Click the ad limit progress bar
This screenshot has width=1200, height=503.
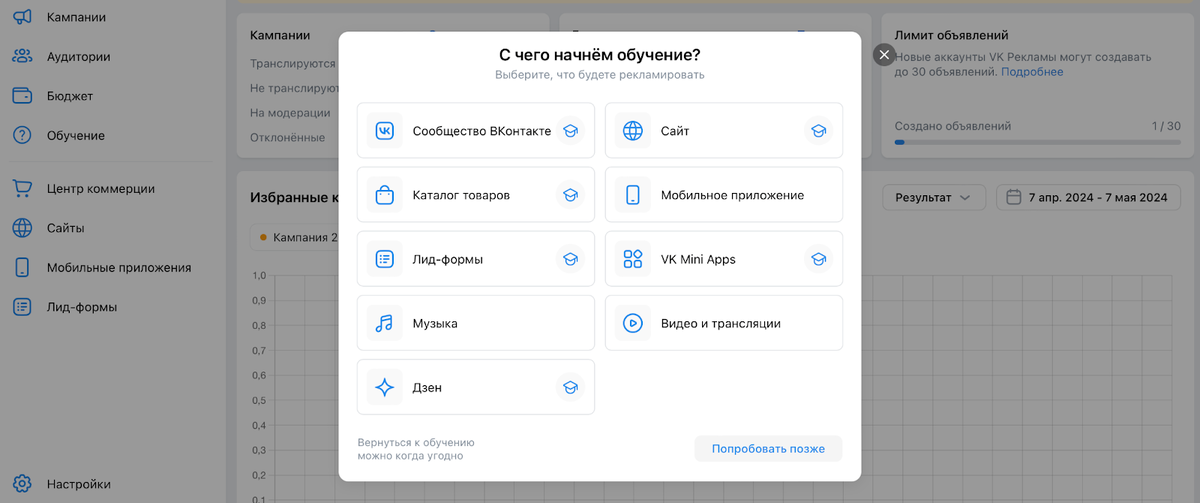(1037, 143)
